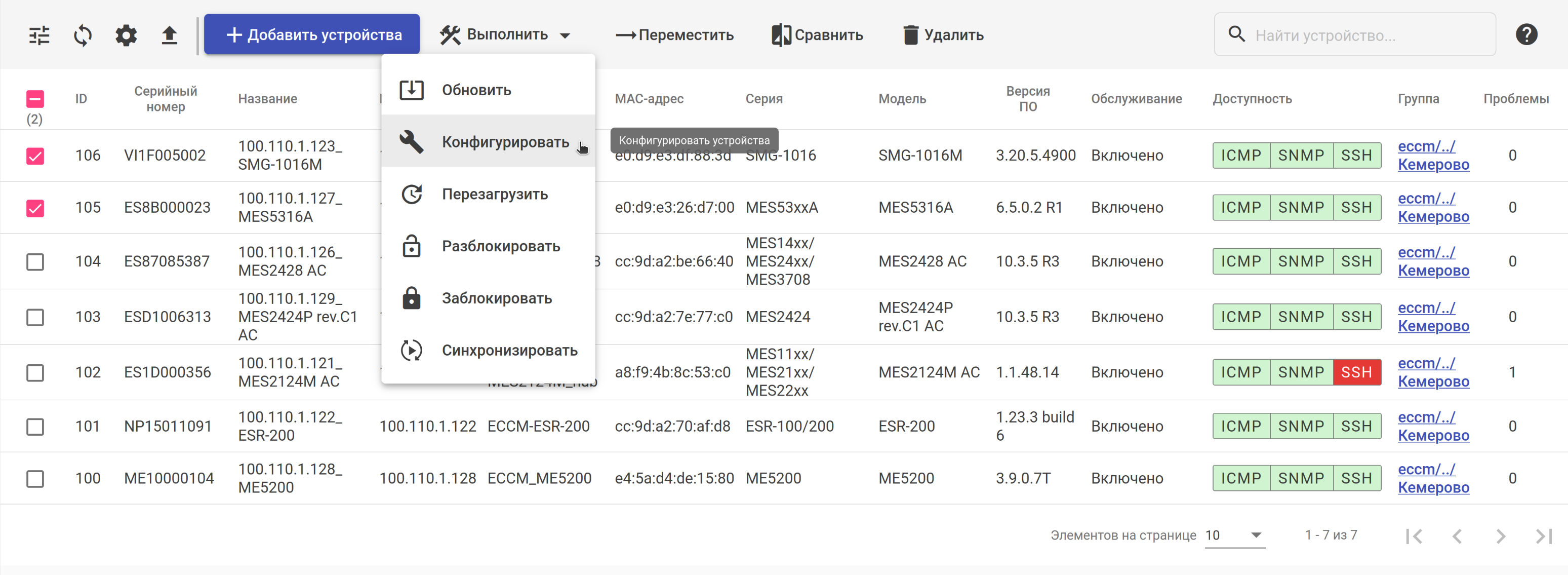The image size is (1568, 575).
Task: Jump to last page icon
Action: (x=1544, y=536)
